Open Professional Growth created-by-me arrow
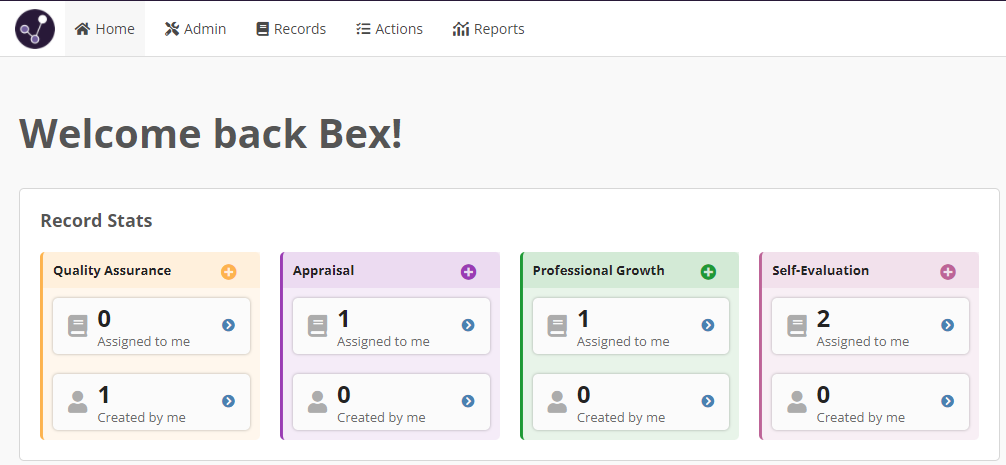This screenshot has width=1006, height=465. pyautogui.click(x=708, y=401)
